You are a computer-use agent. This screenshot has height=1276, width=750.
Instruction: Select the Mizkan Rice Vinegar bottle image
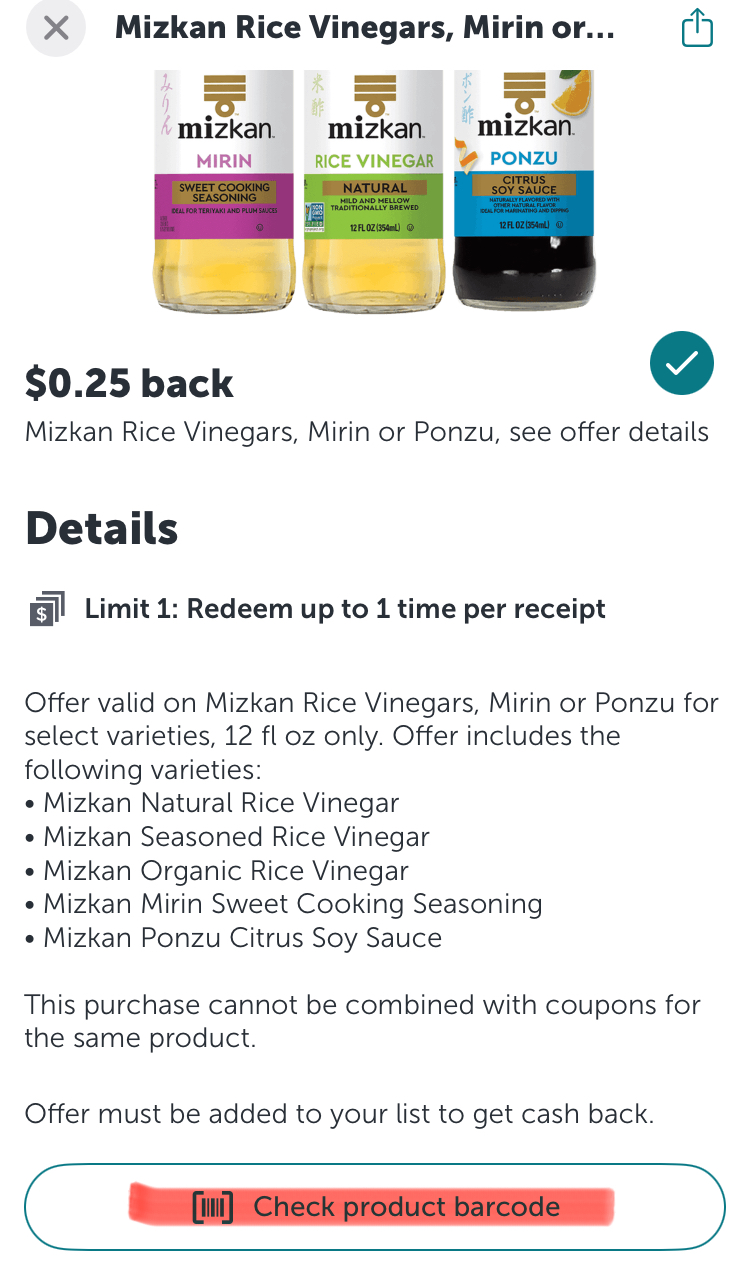(374, 190)
